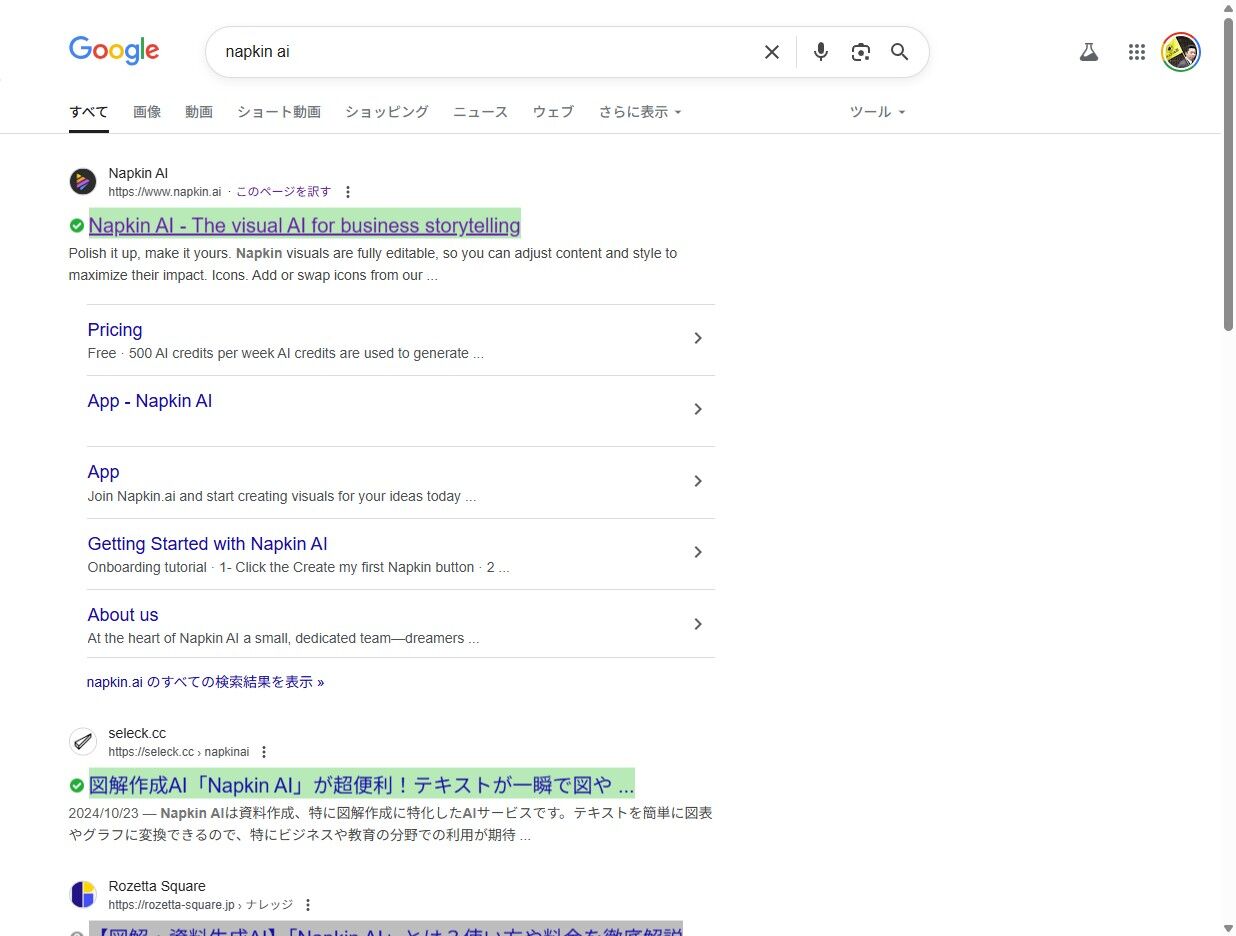Open Napkin AI - The visual AI result
Viewport: 1236px width, 936px height.
click(305, 225)
